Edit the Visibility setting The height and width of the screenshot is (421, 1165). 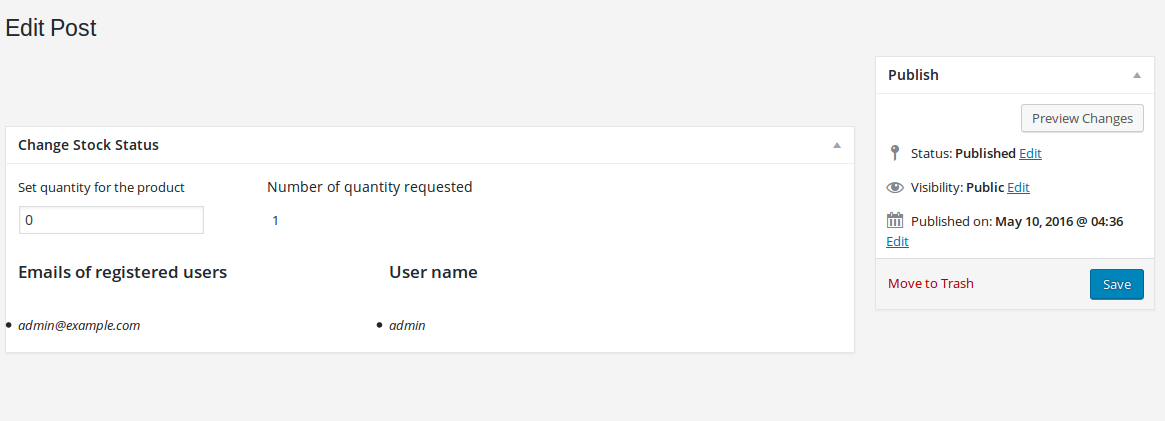click(1018, 188)
